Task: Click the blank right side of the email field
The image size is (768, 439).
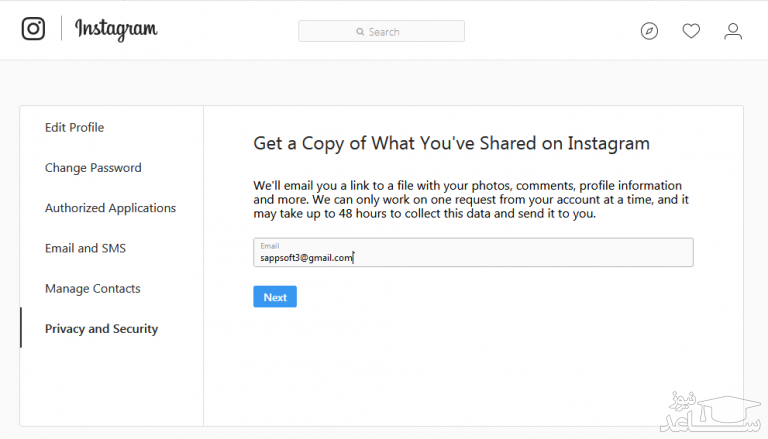Action: (560, 253)
